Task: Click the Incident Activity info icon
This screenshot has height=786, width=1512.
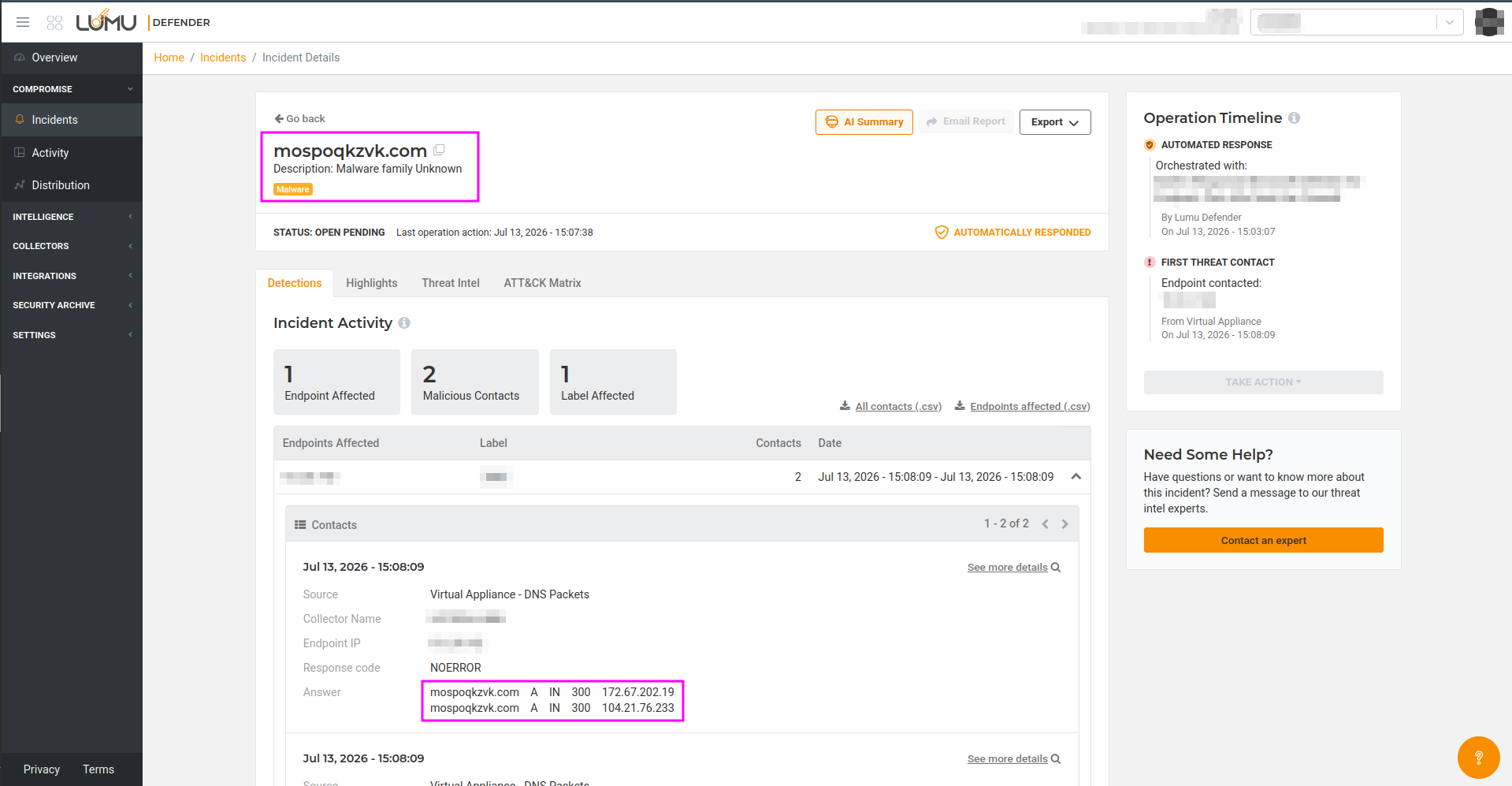Action: [x=404, y=322]
